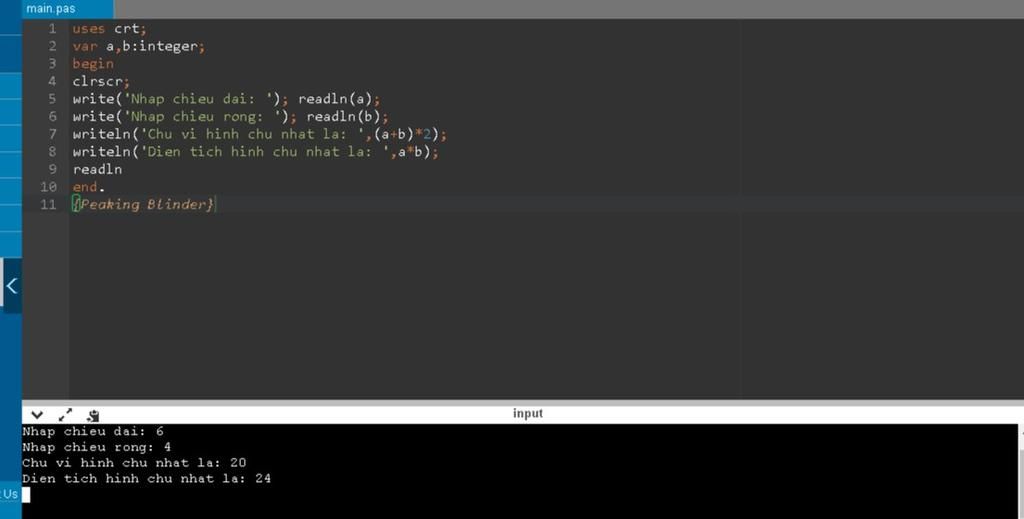Place cursor on 'uses crt;' code line

(110, 29)
